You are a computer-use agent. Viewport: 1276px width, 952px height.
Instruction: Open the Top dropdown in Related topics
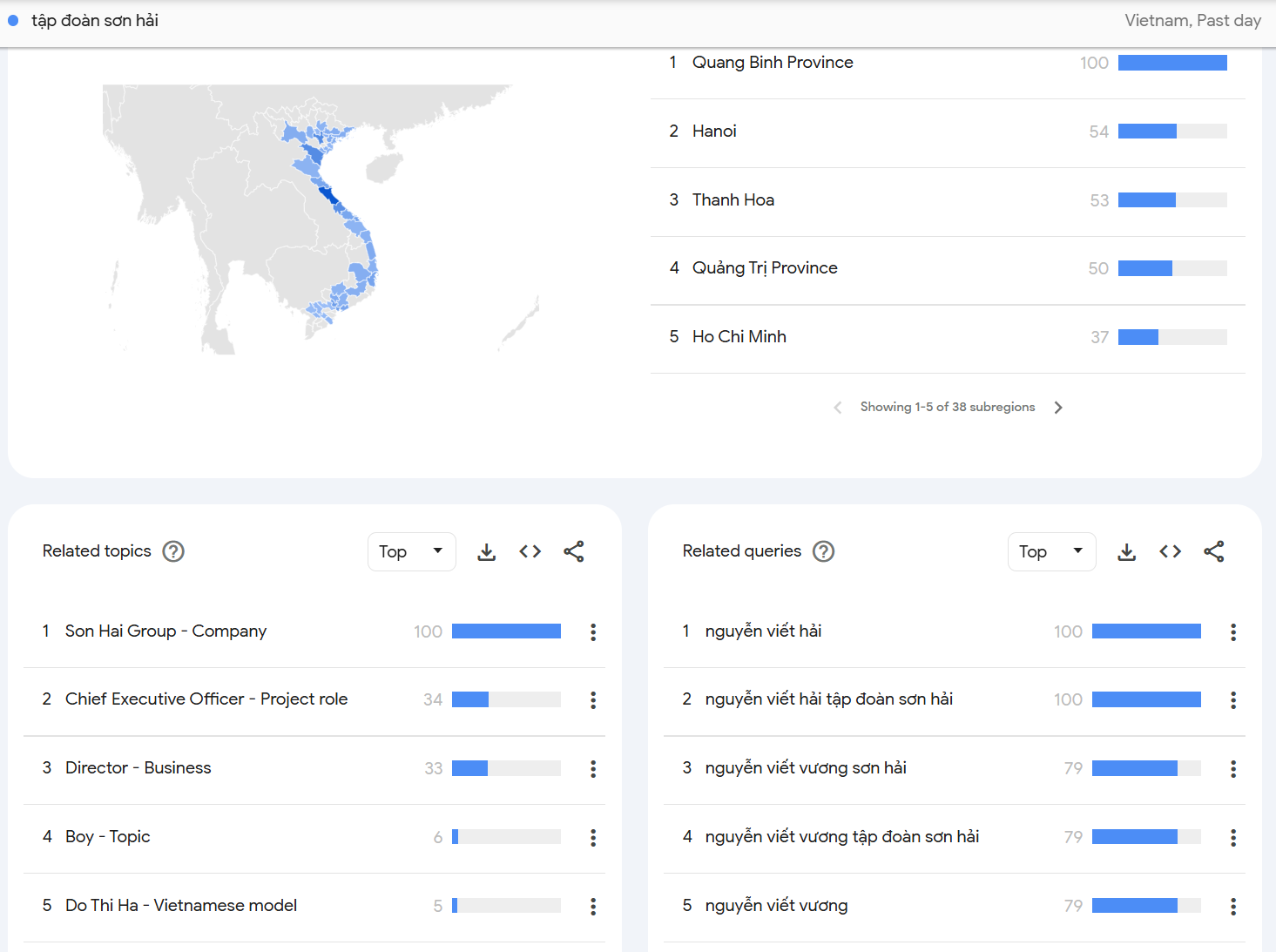pos(411,551)
